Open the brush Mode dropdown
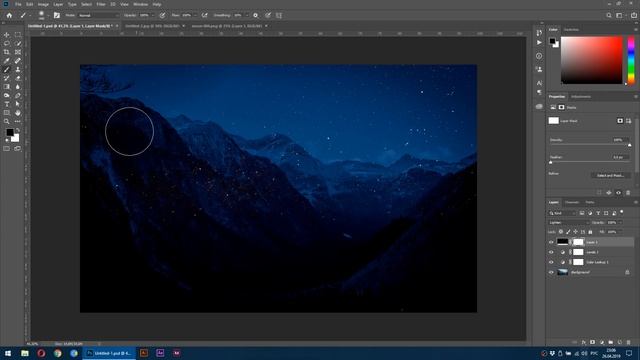The image size is (640, 360). click(x=98, y=16)
